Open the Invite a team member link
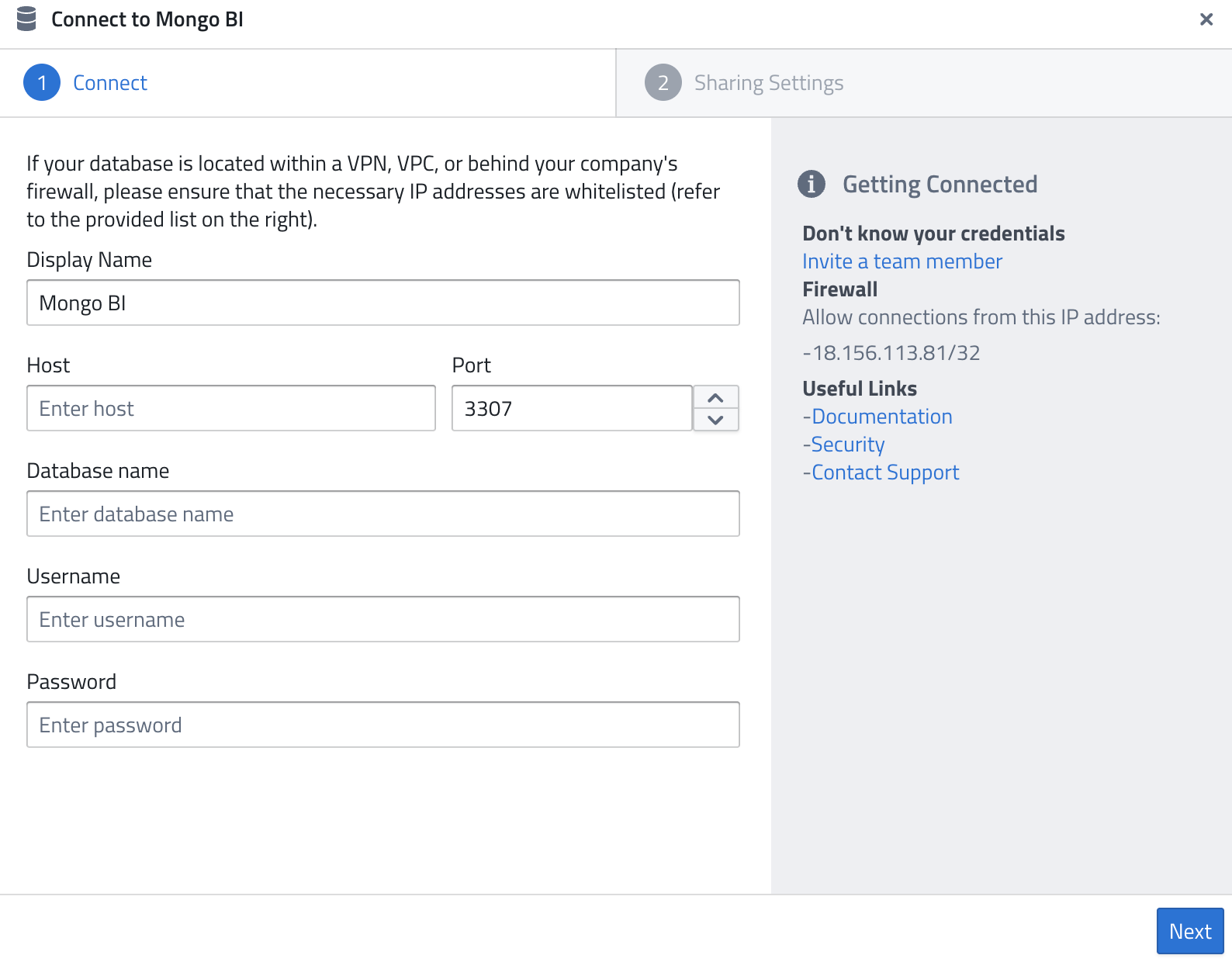Screen dimensions: 1232x962 pos(902,261)
